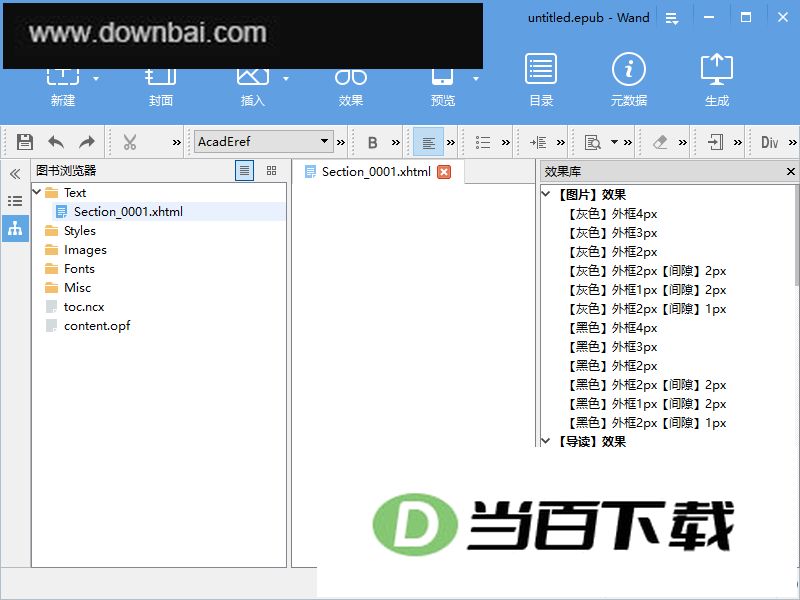
Task: Open content.opf in the book browser
Action: coord(97,326)
